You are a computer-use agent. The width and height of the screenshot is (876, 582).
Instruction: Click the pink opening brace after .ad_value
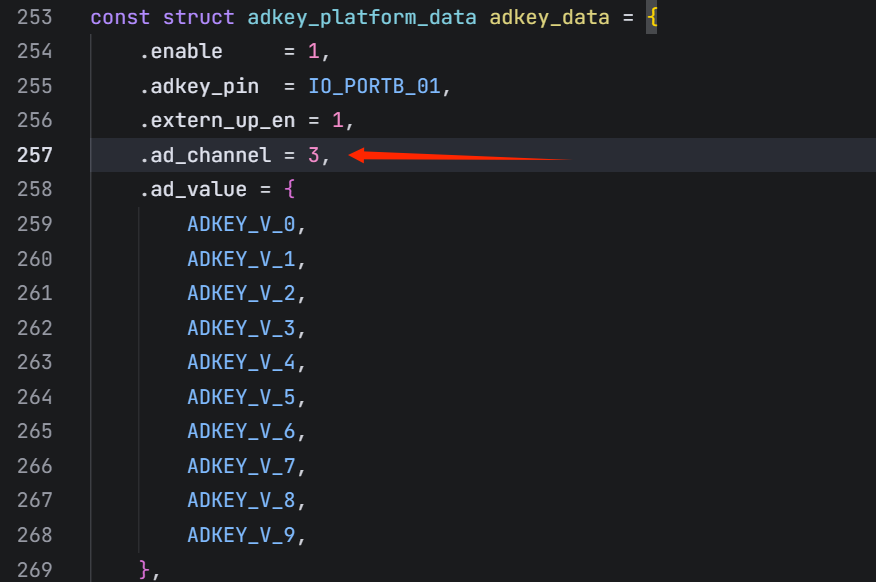point(289,189)
